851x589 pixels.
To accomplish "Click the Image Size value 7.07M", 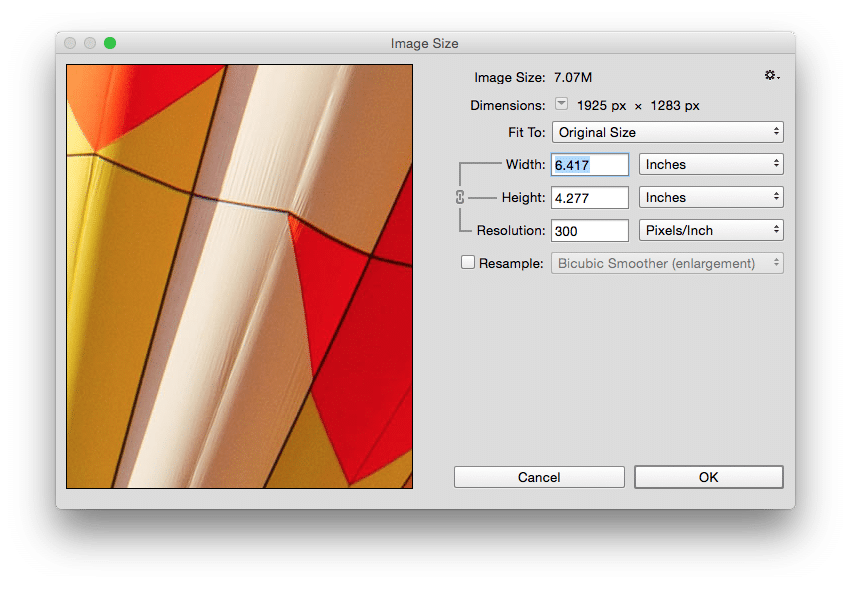I will pos(573,78).
